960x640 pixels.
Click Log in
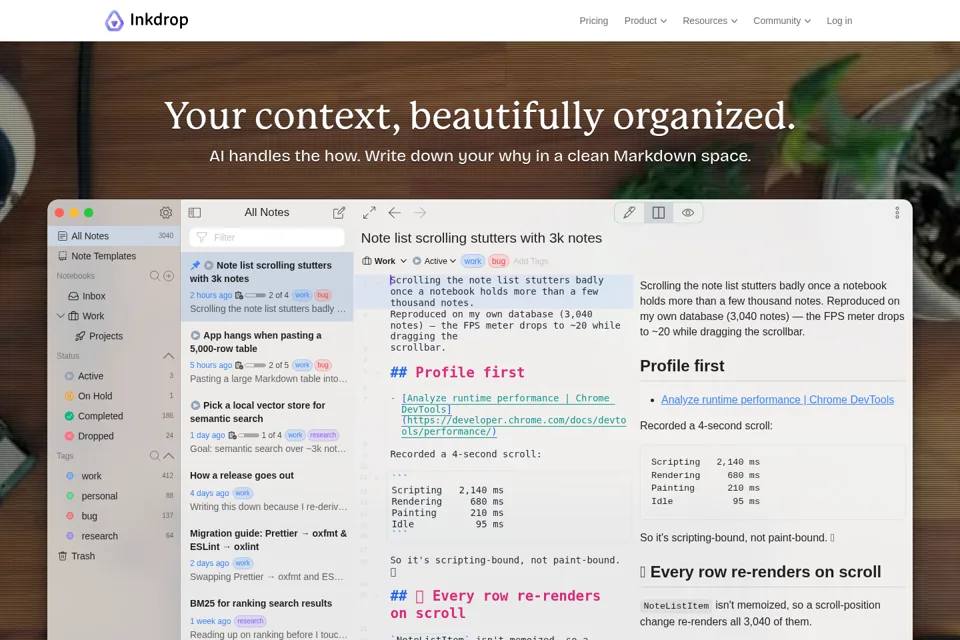coord(839,21)
